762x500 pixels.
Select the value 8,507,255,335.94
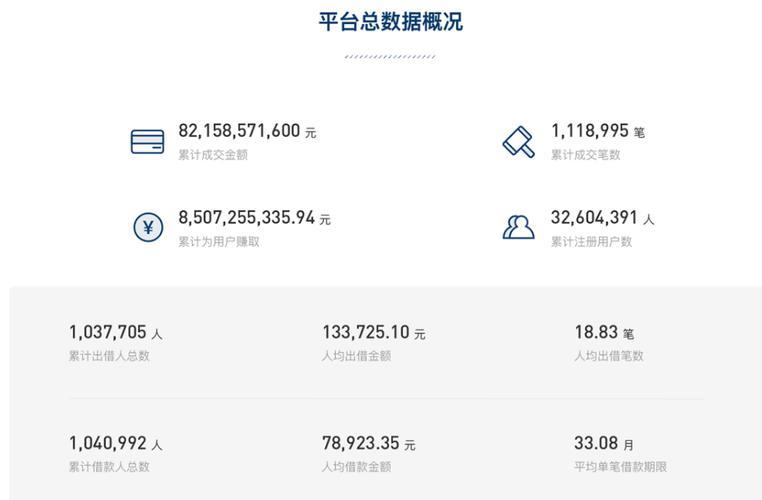246,217
